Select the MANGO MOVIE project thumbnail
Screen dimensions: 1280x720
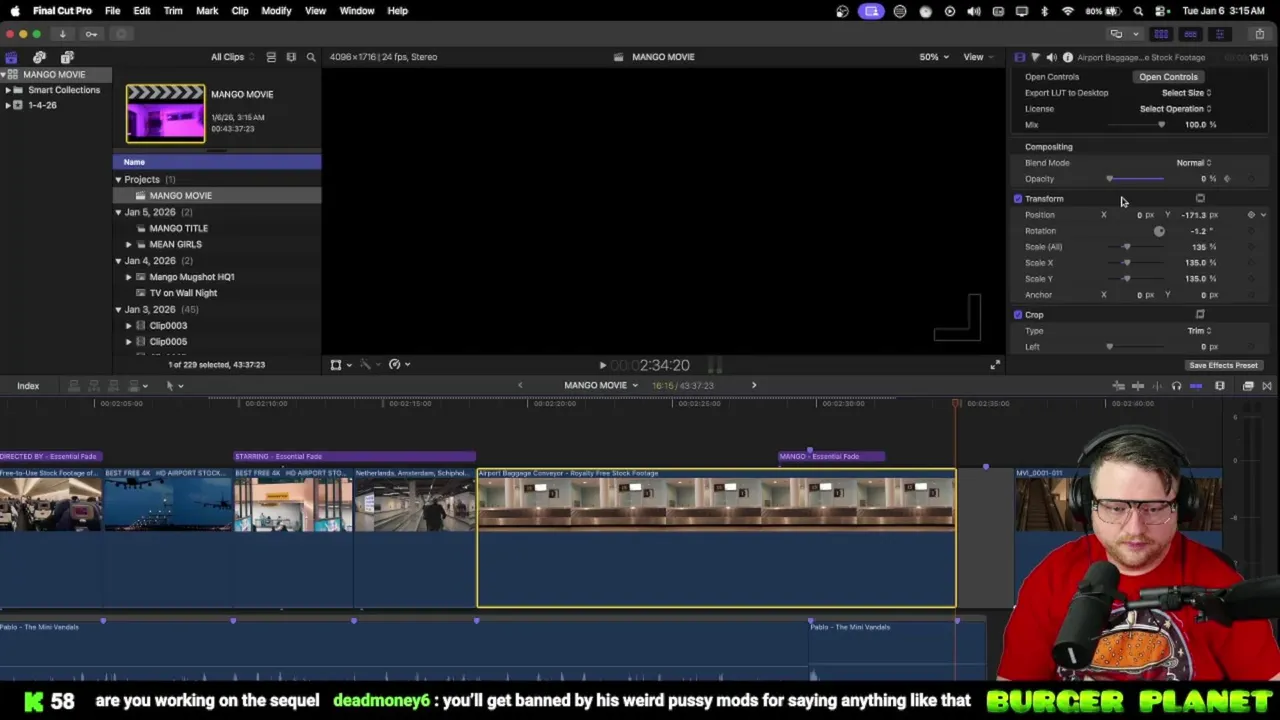pyautogui.click(x=165, y=113)
